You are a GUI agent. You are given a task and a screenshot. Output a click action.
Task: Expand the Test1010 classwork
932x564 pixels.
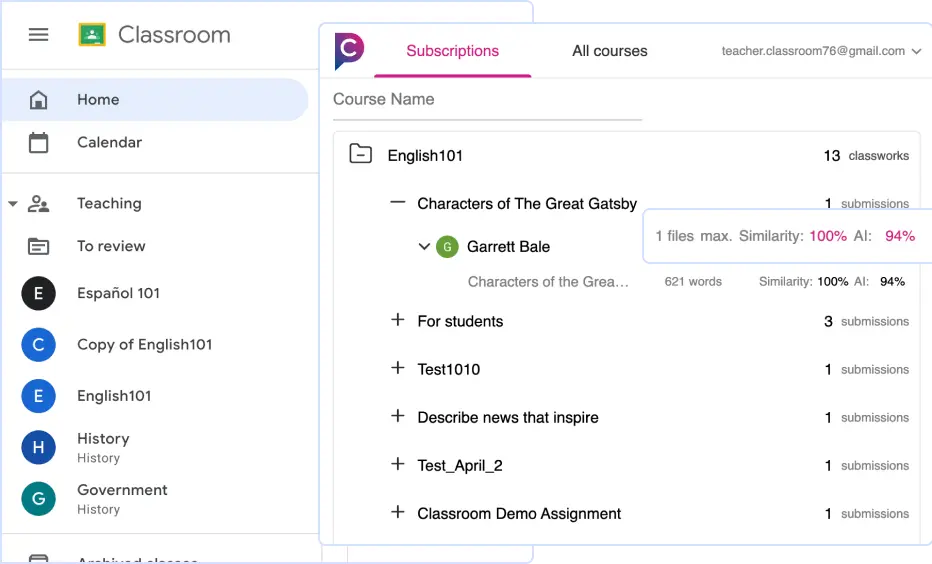398,368
